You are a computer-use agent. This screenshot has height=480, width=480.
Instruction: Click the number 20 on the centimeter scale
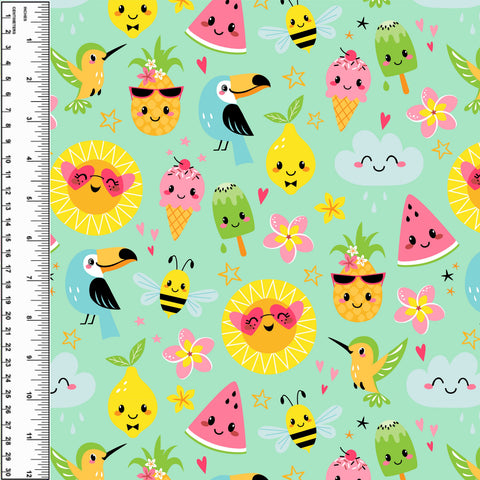tap(8, 315)
